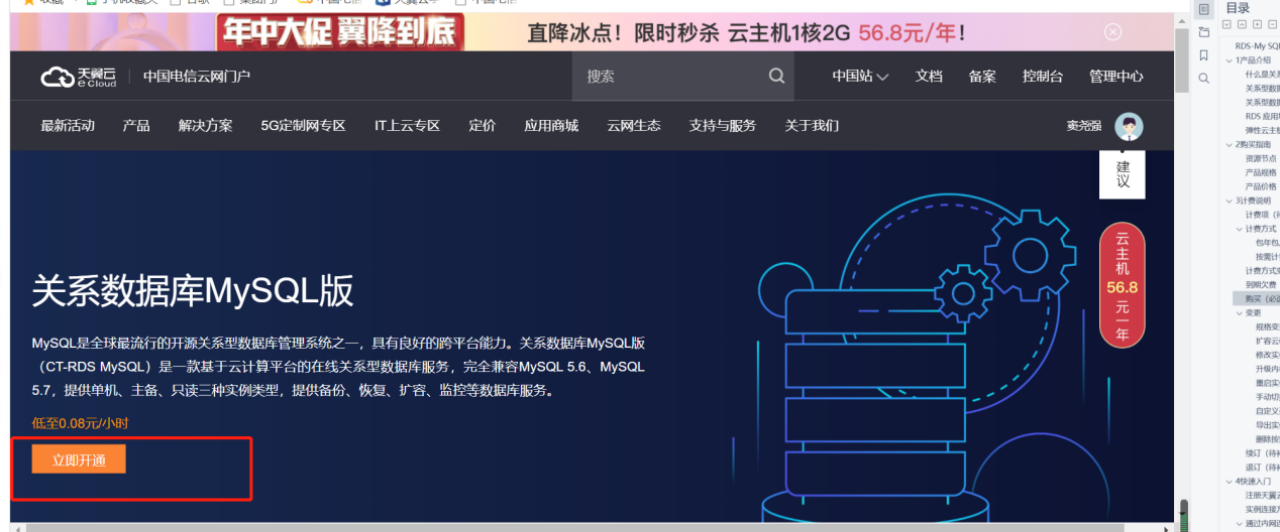The height and width of the screenshot is (532, 1280).
Task: Select 什么是关系 outline item
Action: (x=1262, y=74)
